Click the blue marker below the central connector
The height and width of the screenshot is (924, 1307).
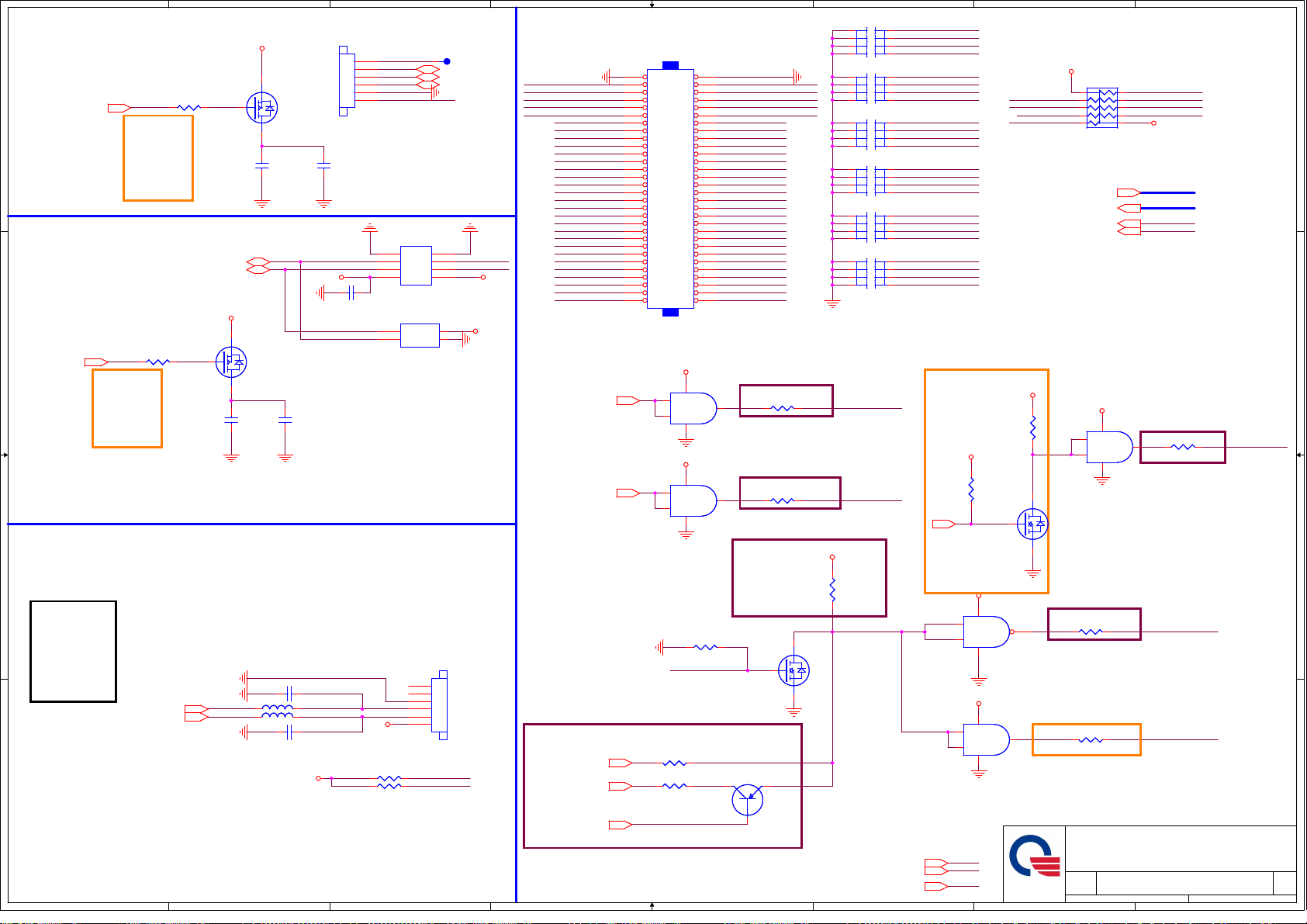coord(670,313)
